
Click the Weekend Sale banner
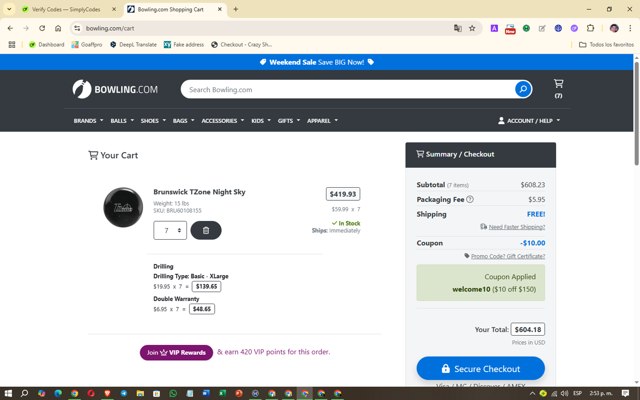317,62
